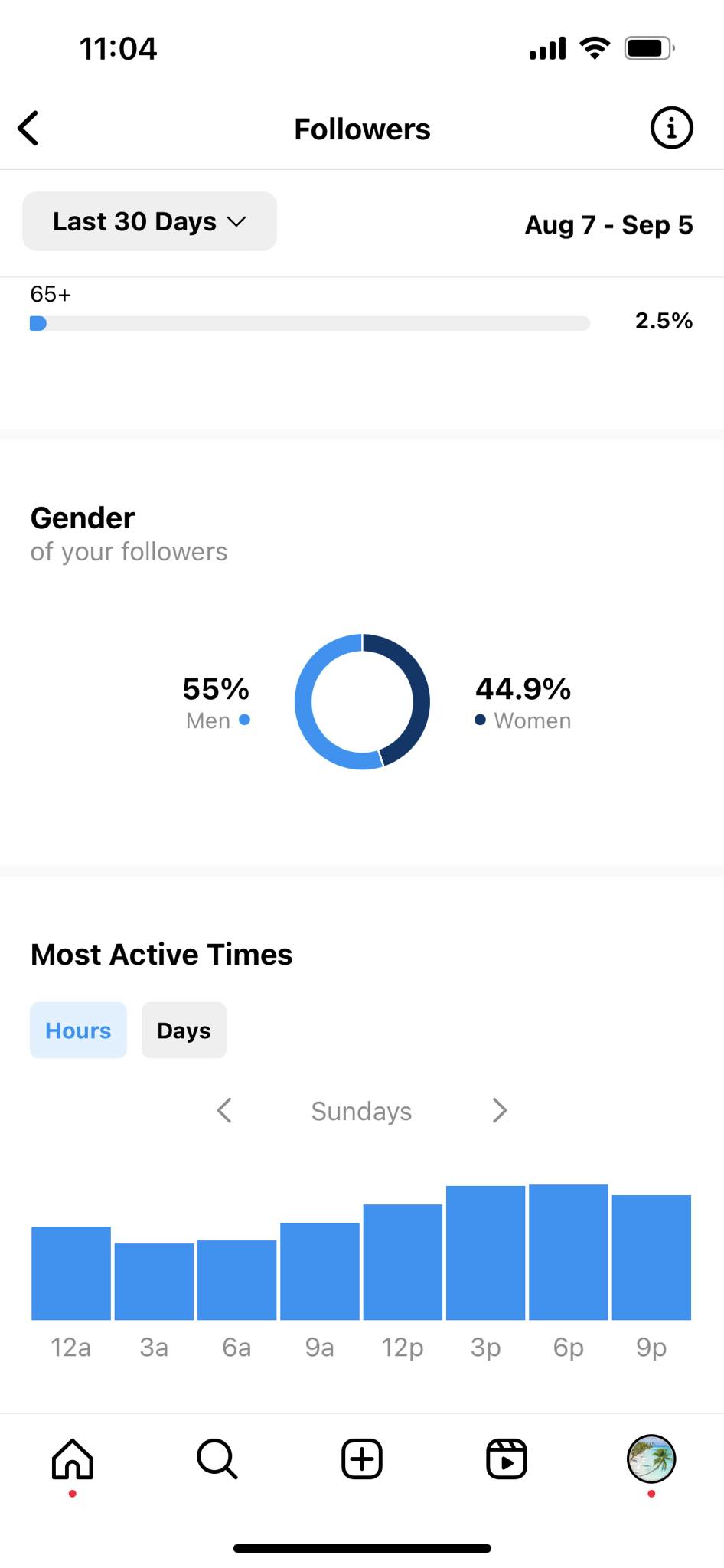Open the Reels icon
The height and width of the screenshot is (1568, 724).
click(507, 1459)
